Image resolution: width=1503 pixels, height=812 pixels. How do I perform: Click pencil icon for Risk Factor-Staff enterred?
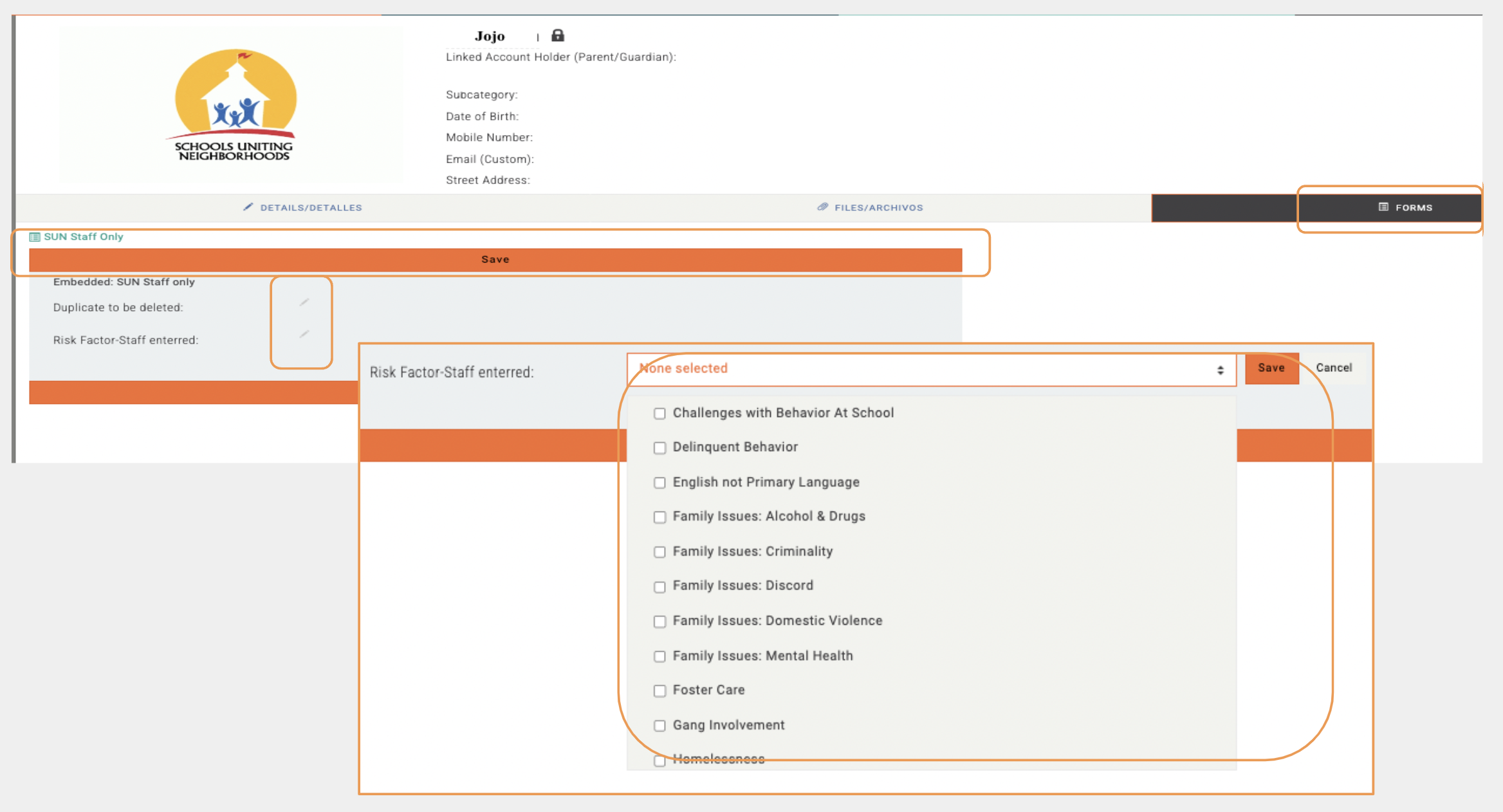[x=304, y=334]
